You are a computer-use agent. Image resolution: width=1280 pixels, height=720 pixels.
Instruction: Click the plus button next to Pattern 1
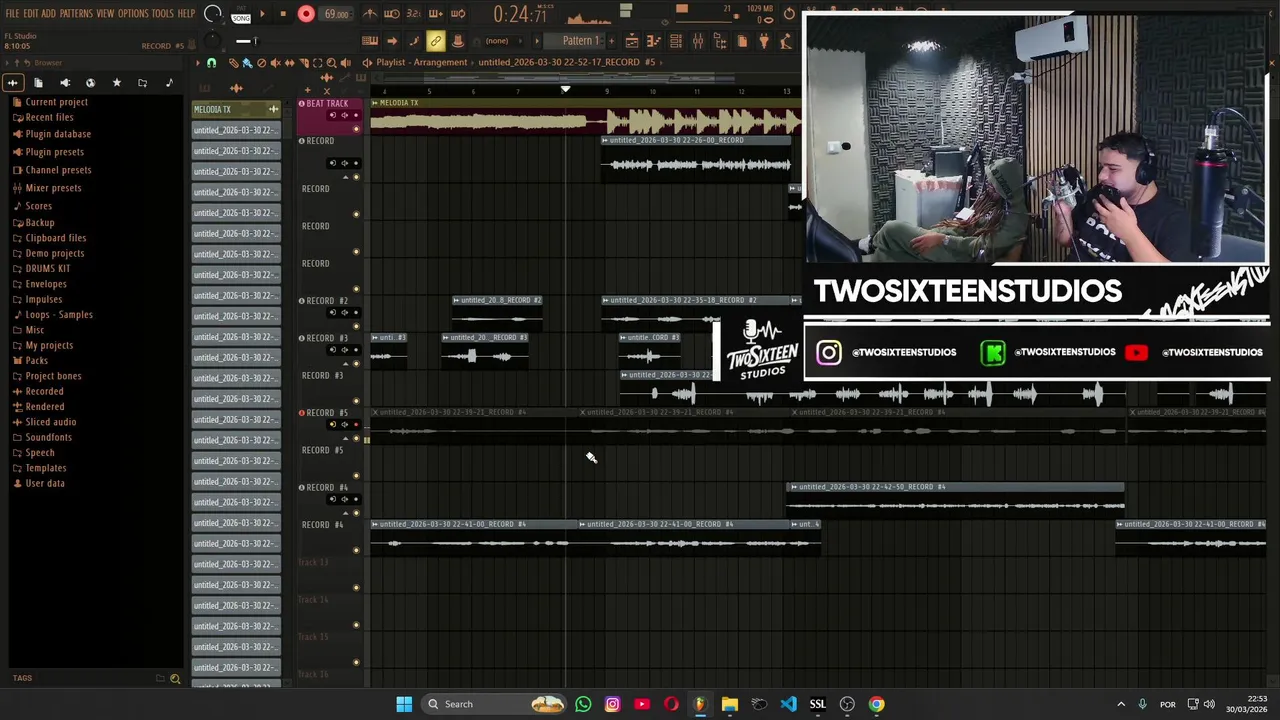coord(611,41)
